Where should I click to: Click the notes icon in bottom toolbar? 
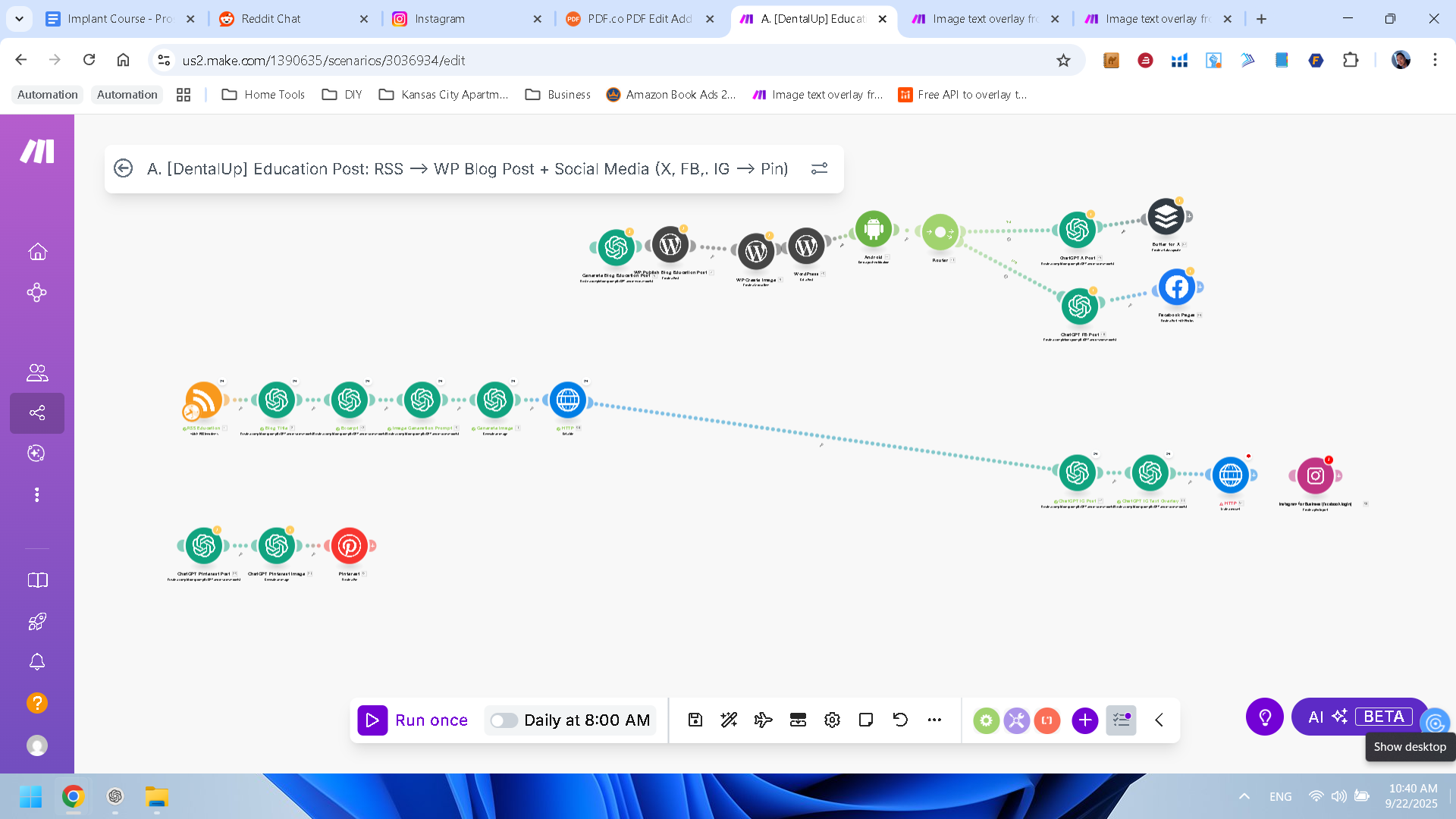point(866,720)
